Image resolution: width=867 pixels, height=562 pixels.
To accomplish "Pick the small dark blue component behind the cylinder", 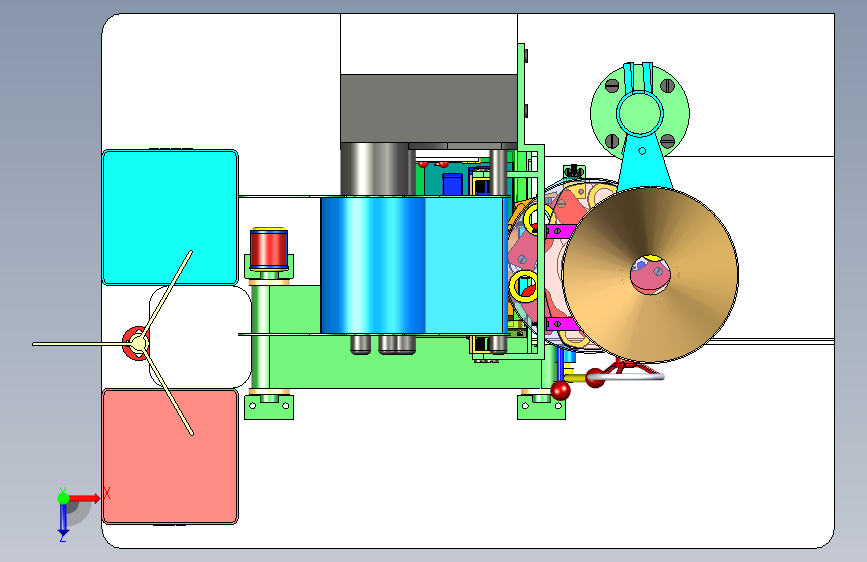I will click(x=452, y=184).
